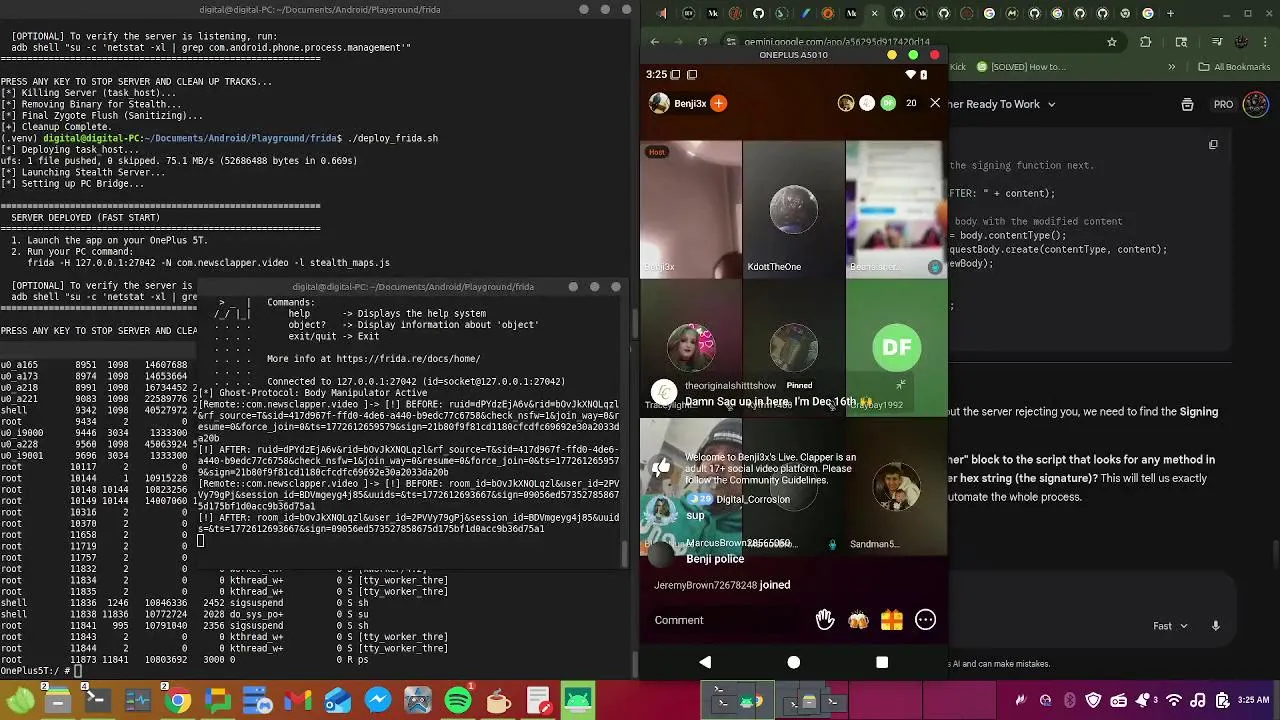The height and width of the screenshot is (720, 1280).
Task: Select the stealth_maps.js frida command line
Action: click(208, 263)
